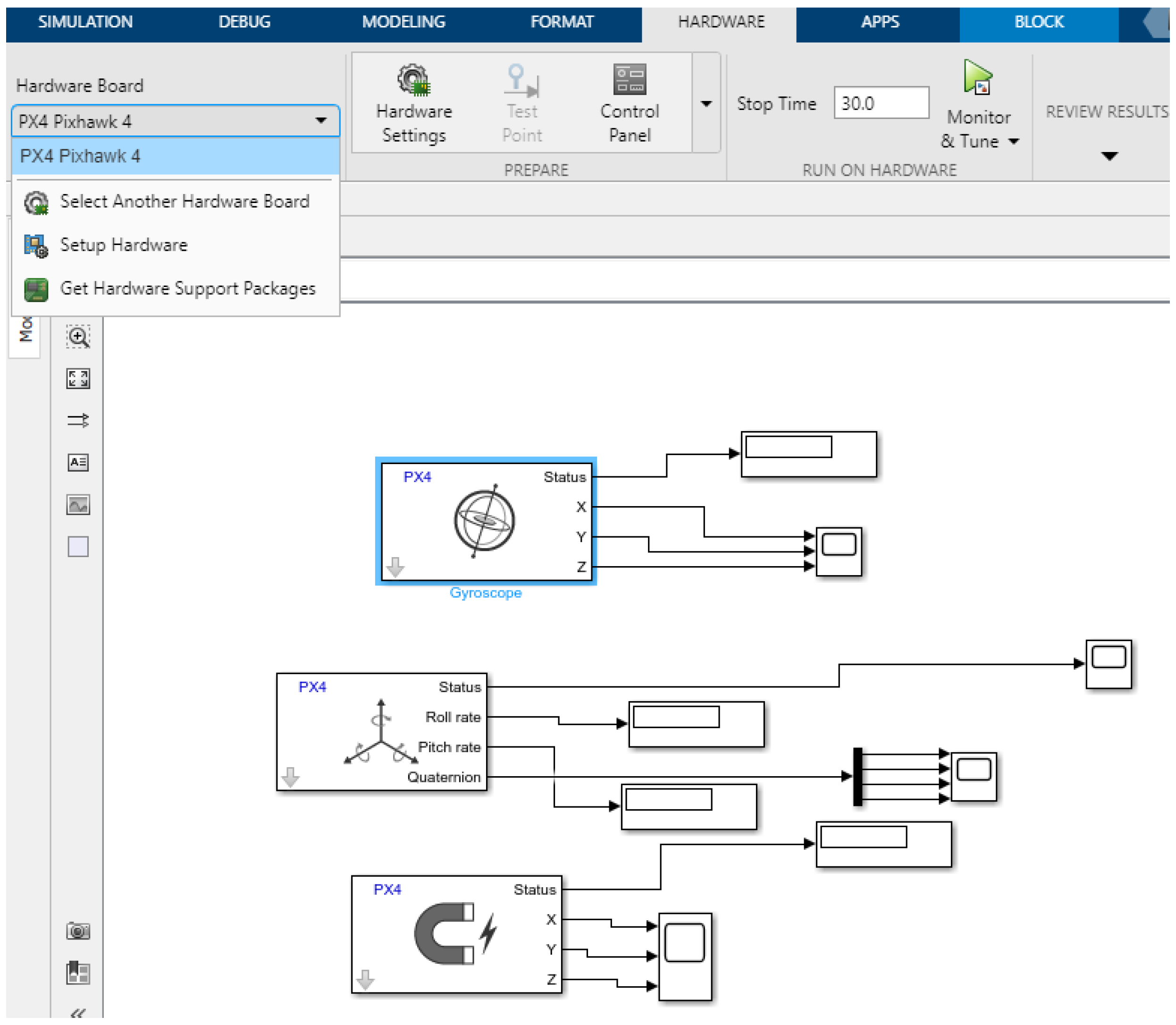
Task: Click the Stop Time input field
Action: (881, 103)
